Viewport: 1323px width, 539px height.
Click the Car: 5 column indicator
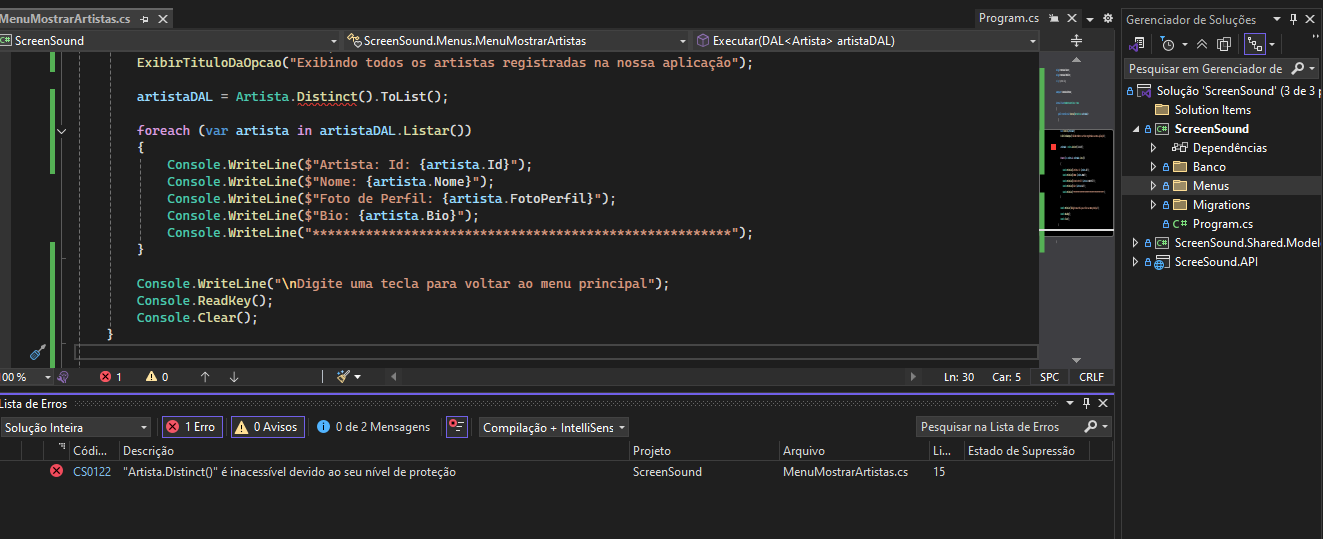tap(1007, 377)
